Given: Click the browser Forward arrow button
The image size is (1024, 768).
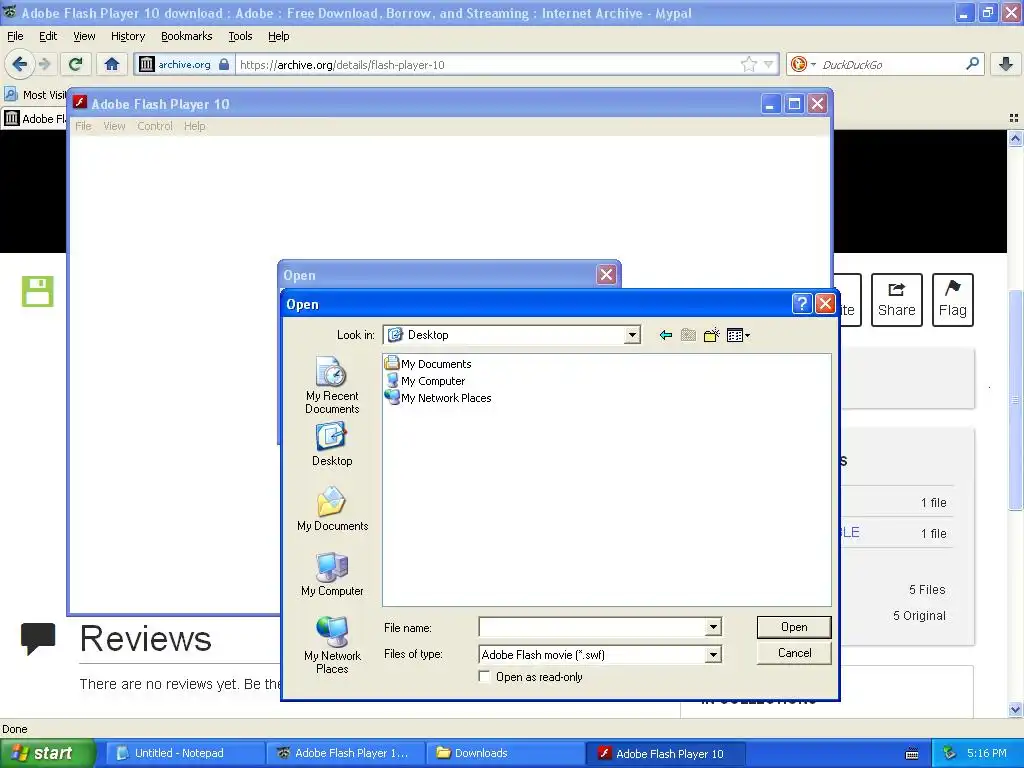Looking at the screenshot, I should pos(44,64).
